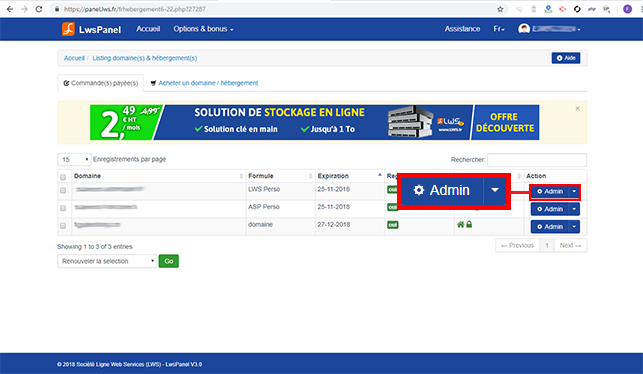The width and height of the screenshot is (643, 374).
Task: Open the user account dropdown arrow
Action: point(579,30)
